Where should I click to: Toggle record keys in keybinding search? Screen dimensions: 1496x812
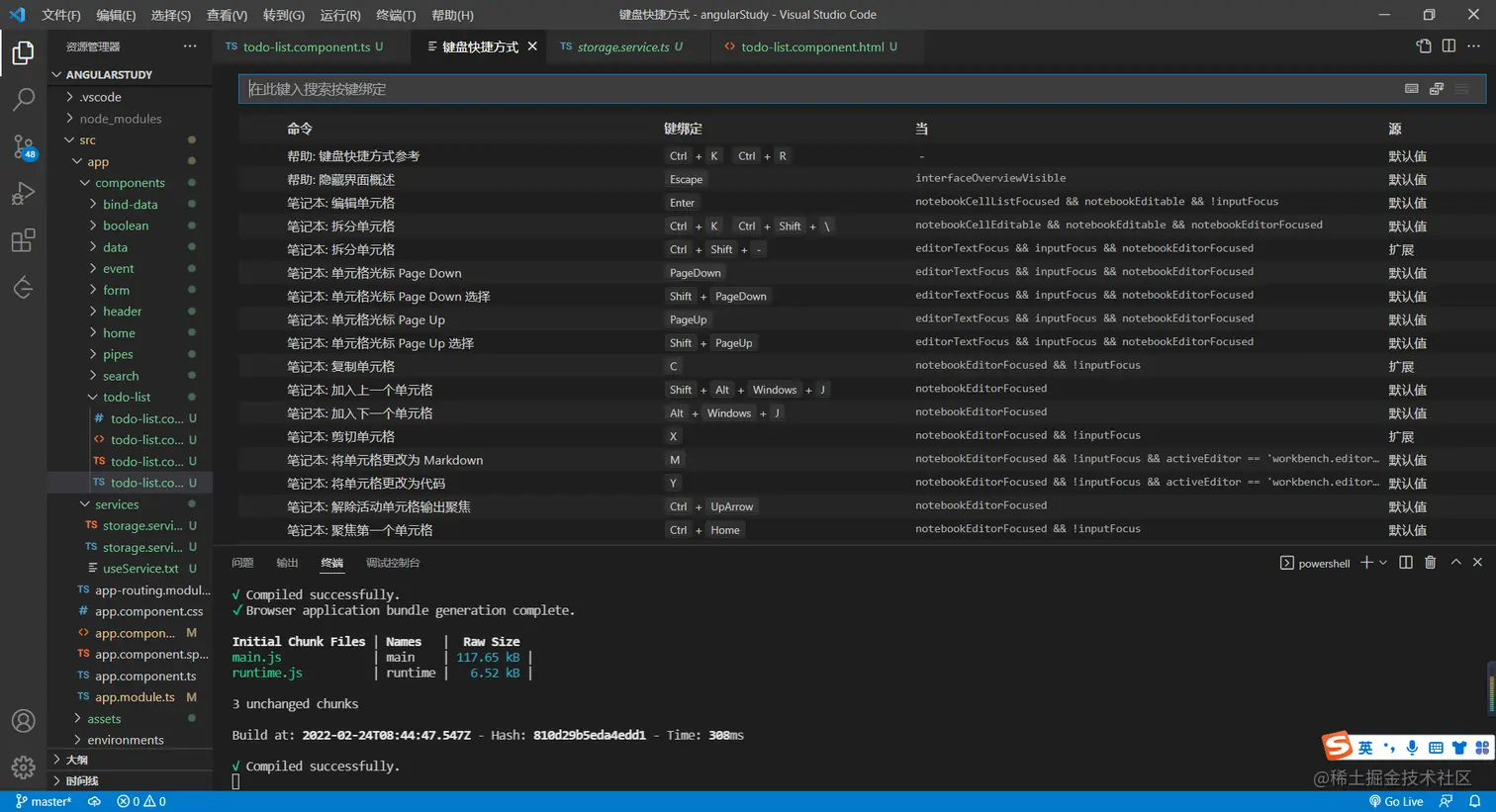(x=1412, y=89)
